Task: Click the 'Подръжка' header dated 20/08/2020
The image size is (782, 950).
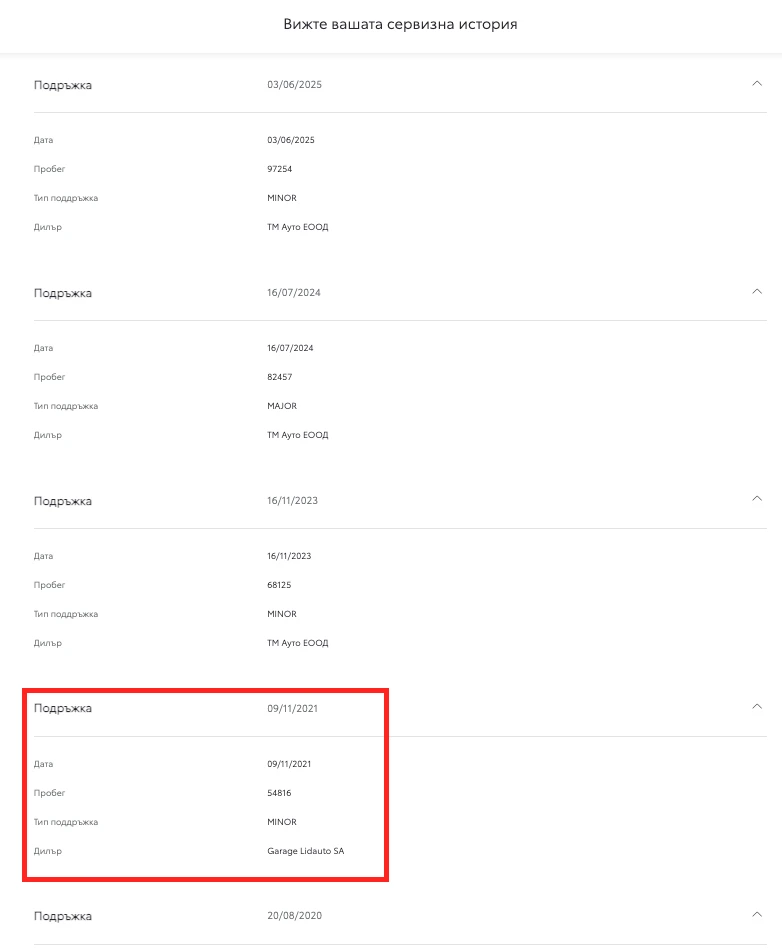Action: (63, 916)
